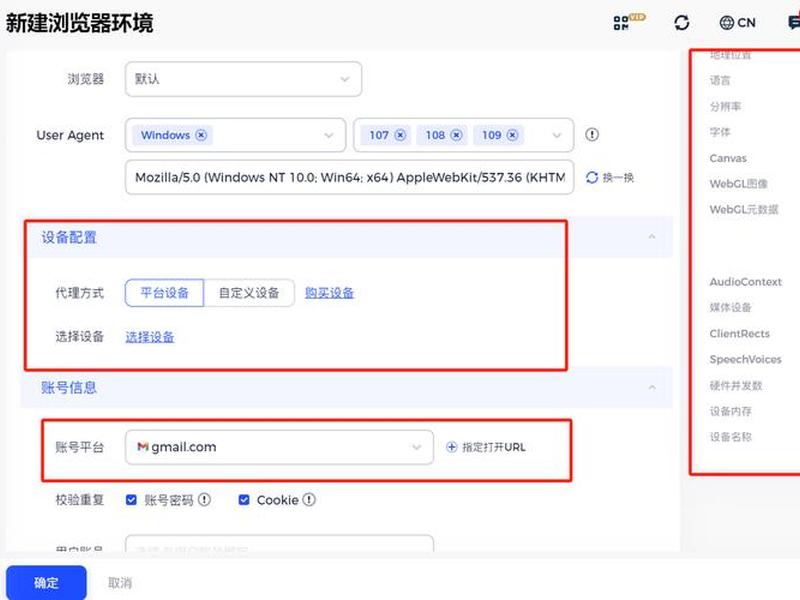Select 平台设备 proxy mode
Image resolution: width=800 pixels, height=600 pixels.
click(164, 293)
